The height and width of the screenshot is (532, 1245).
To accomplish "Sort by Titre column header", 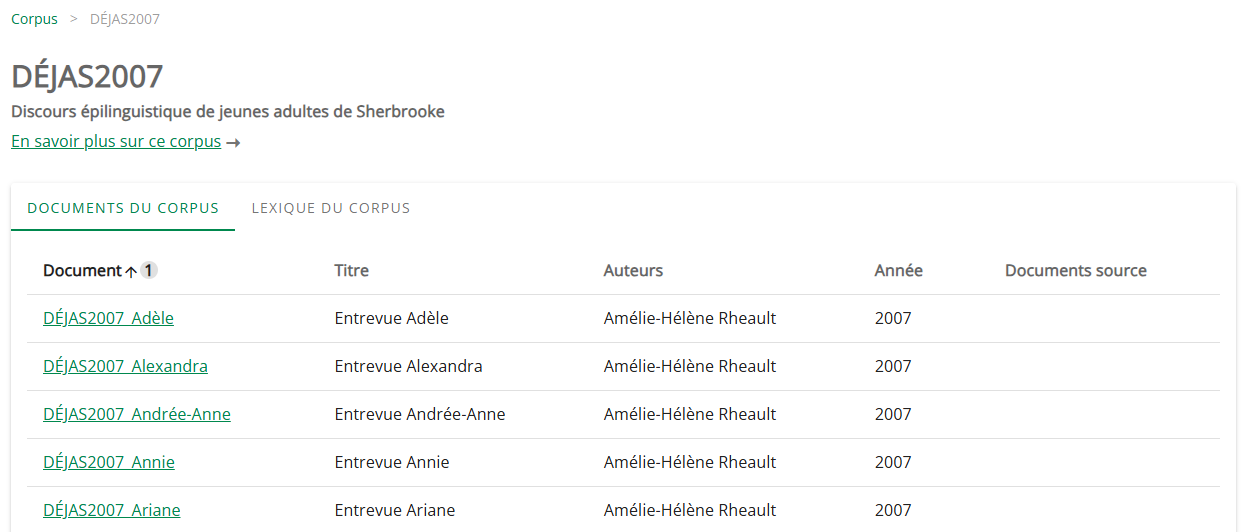I will click(x=351, y=270).
